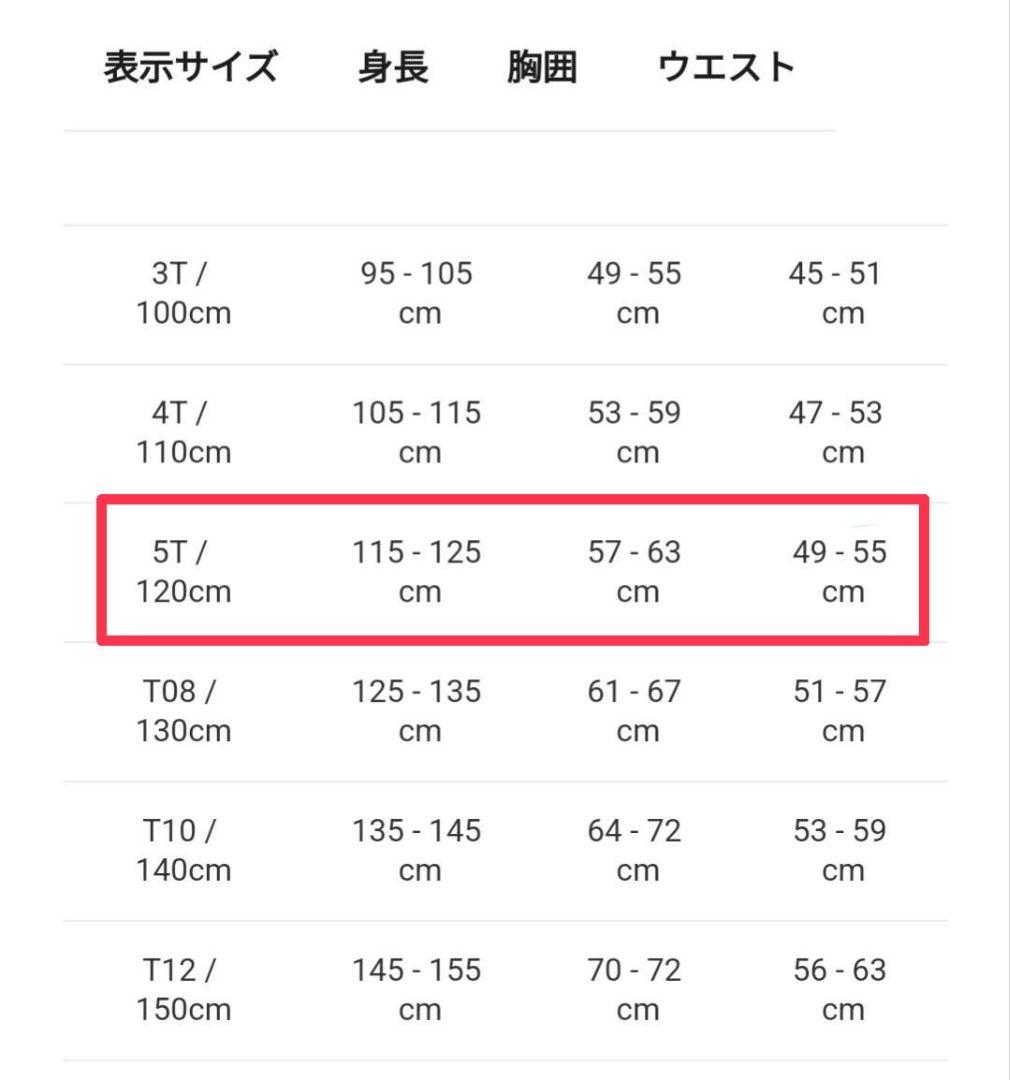The width and height of the screenshot is (1010, 1080).
Task: Click the 115 - 125 cm height cell
Action: 417,572
